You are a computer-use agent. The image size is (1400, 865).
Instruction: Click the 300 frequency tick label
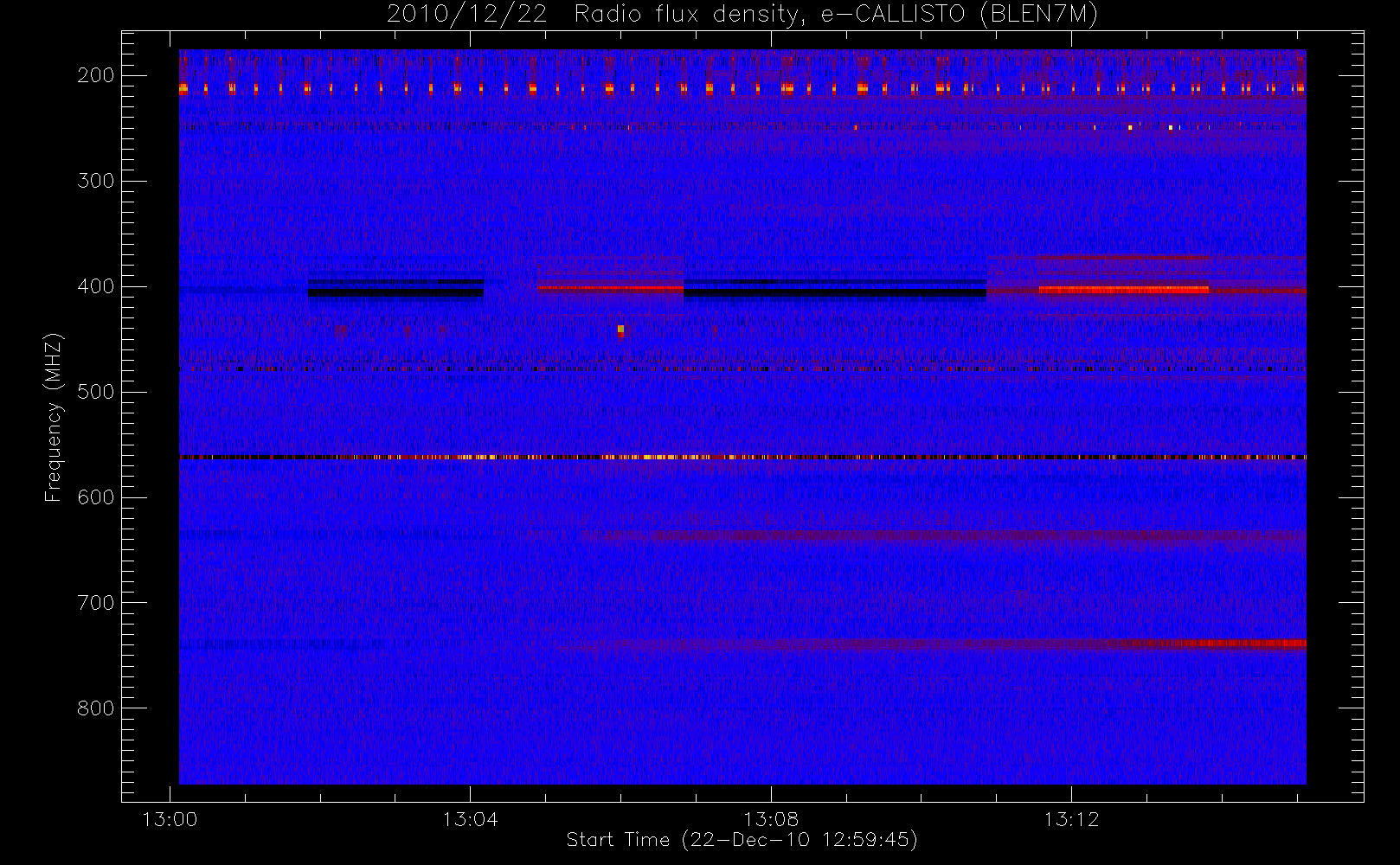(95, 181)
